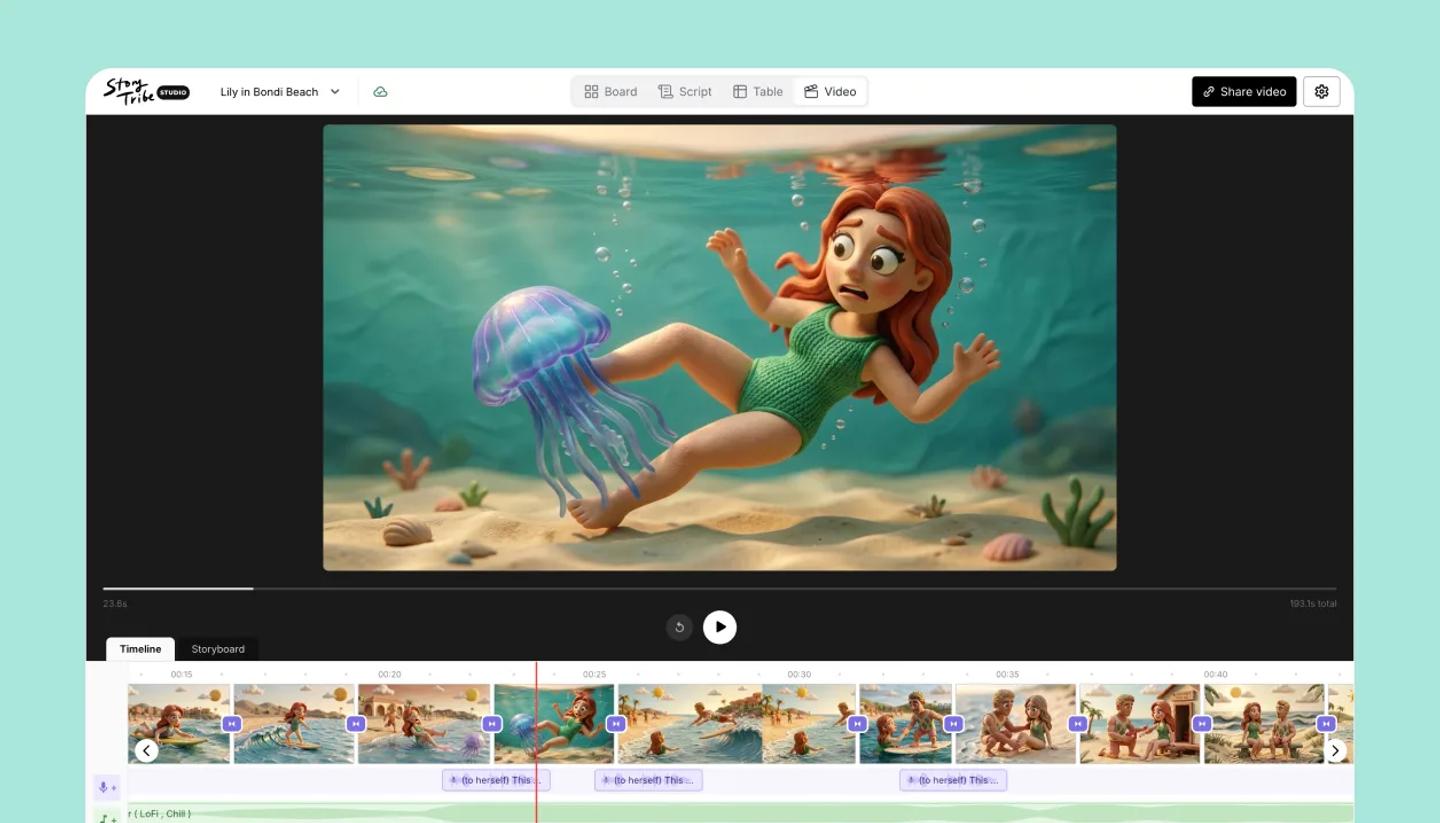
Task: Open the Lily in Bondi Beach project dropdown
Action: (x=280, y=92)
